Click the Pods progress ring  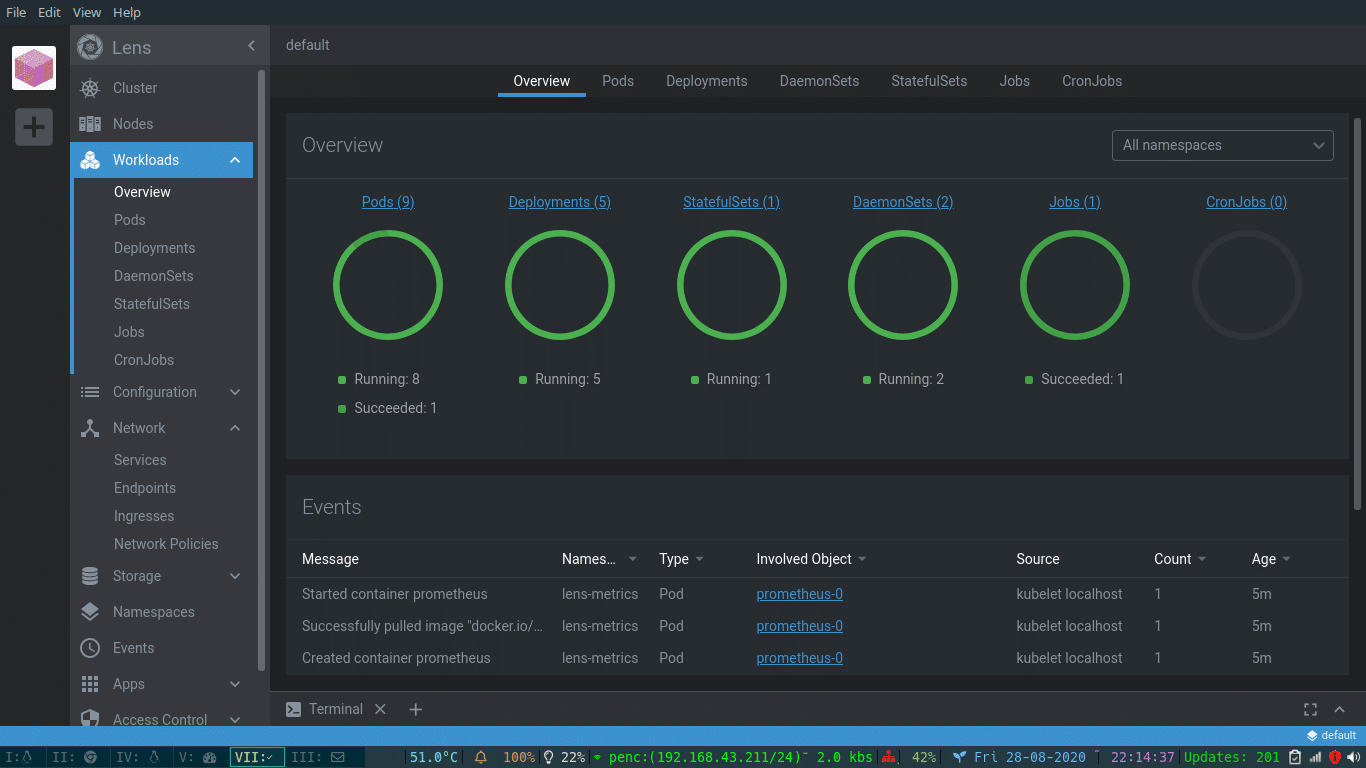click(x=388, y=285)
